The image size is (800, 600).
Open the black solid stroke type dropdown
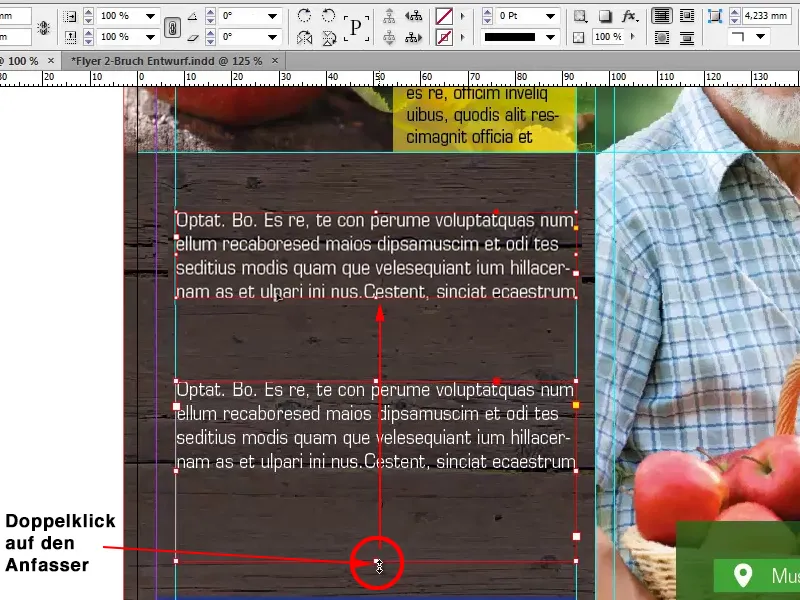click(550, 37)
